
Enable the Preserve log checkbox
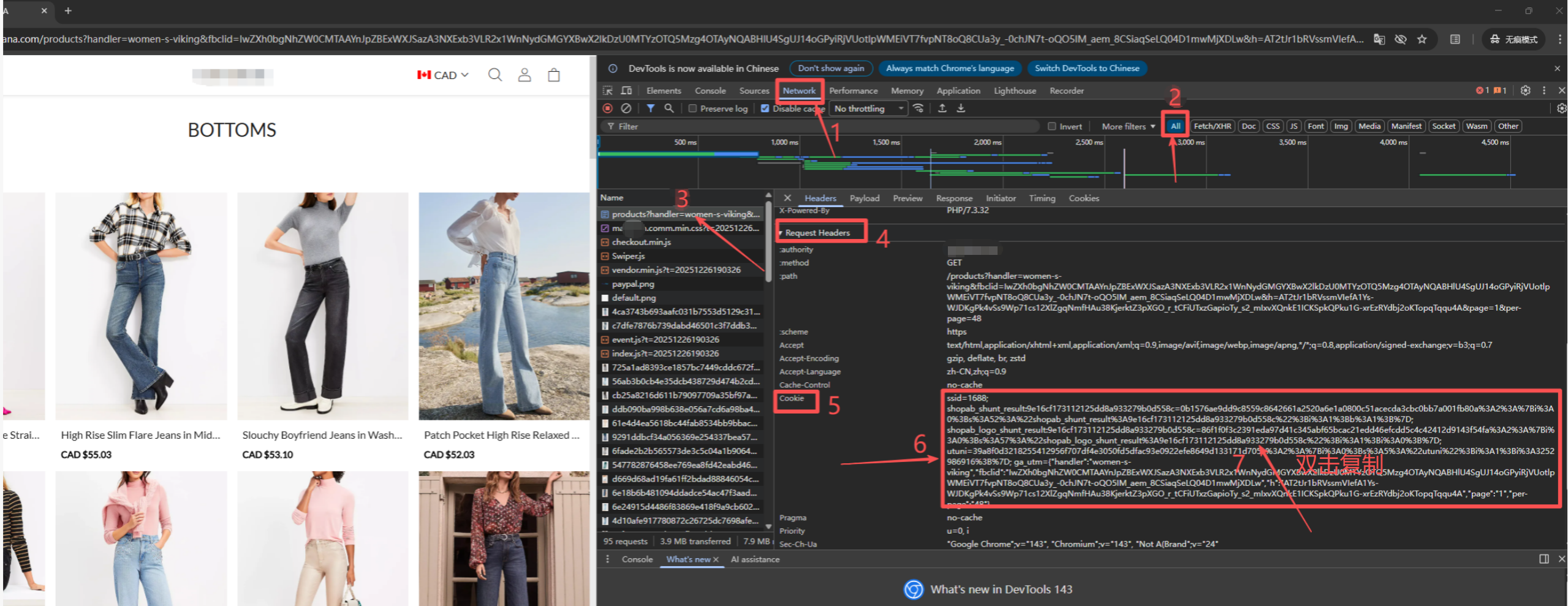[692, 108]
